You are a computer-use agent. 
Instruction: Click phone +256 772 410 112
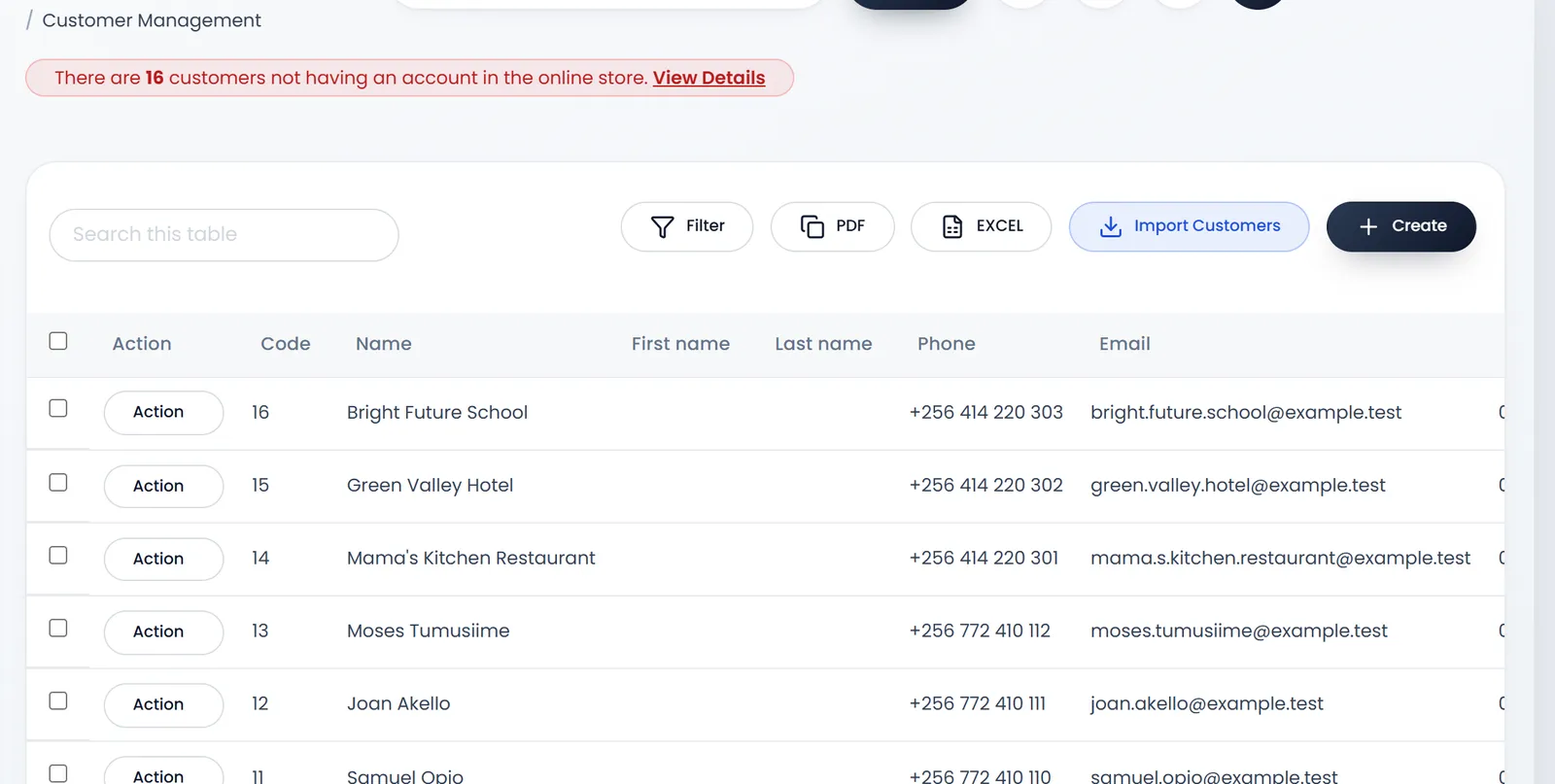[980, 631]
